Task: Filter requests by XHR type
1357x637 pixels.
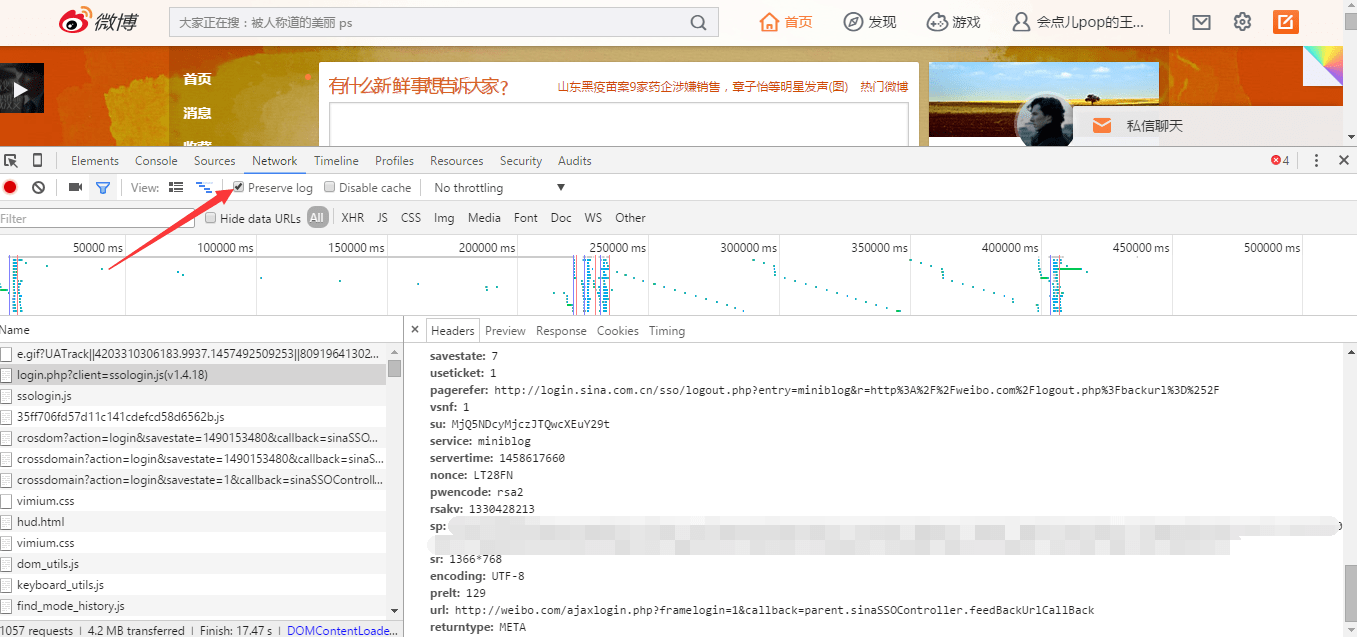Action: pos(352,218)
